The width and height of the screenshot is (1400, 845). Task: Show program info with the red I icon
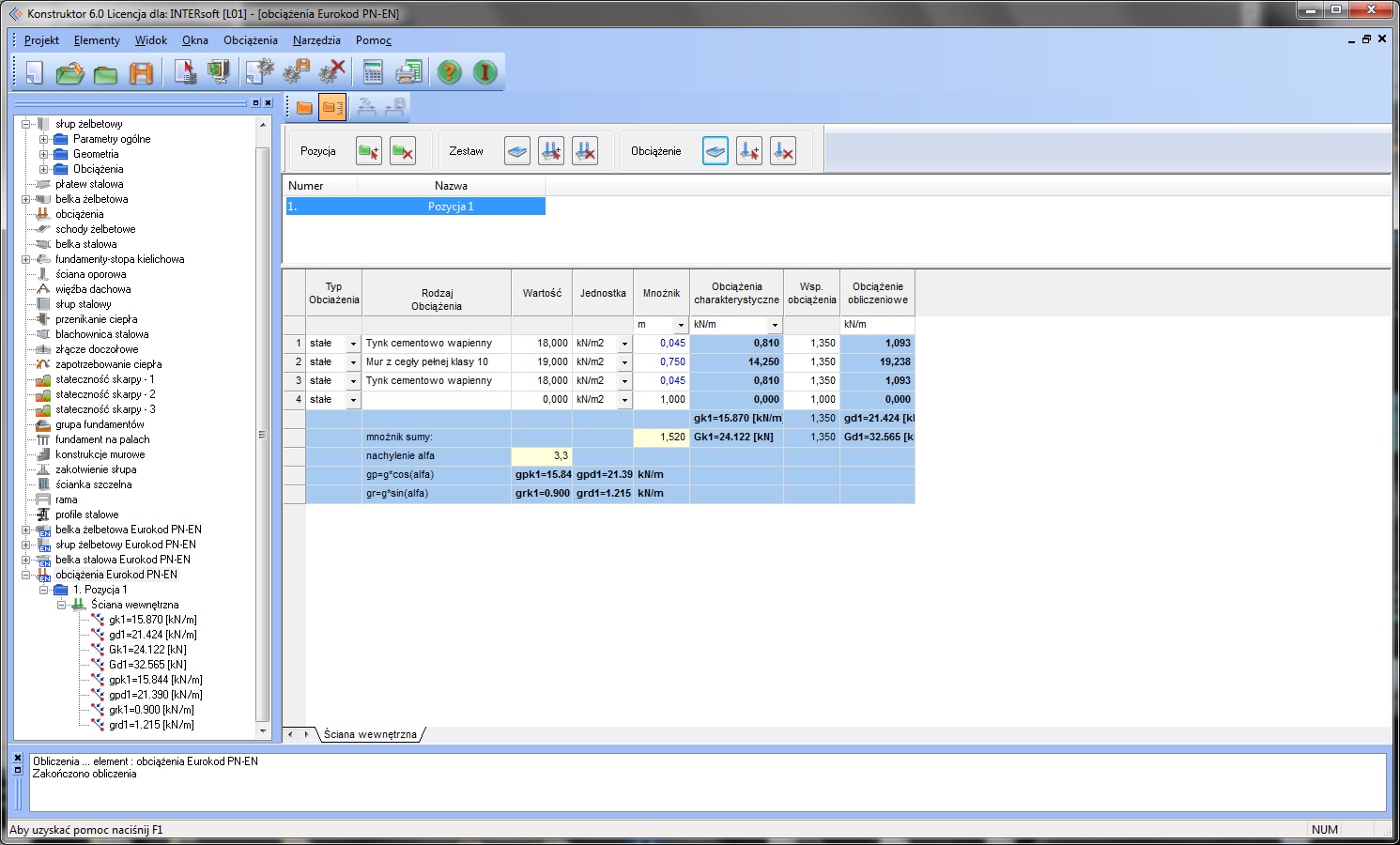click(485, 72)
